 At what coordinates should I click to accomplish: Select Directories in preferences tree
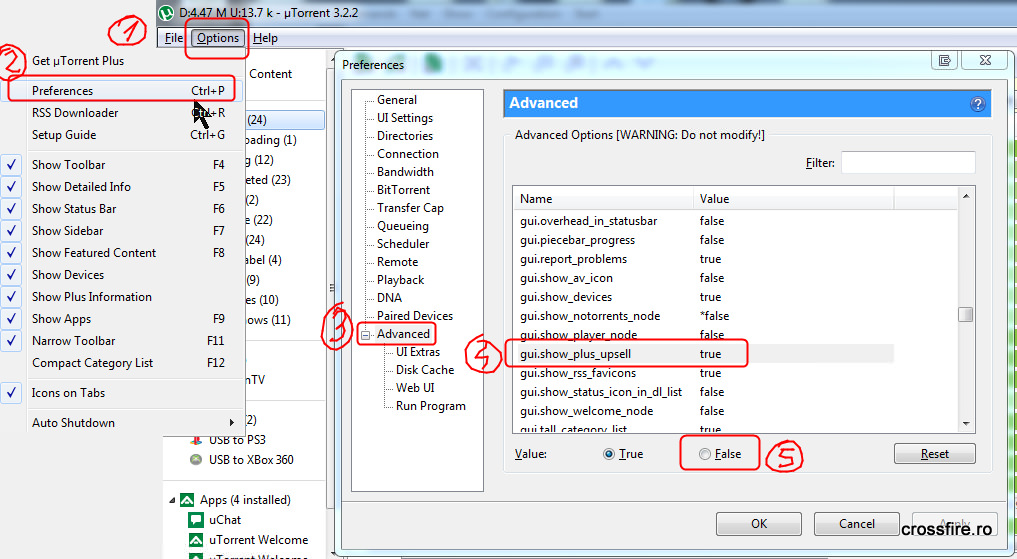pyautogui.click(x=405, y=136)
